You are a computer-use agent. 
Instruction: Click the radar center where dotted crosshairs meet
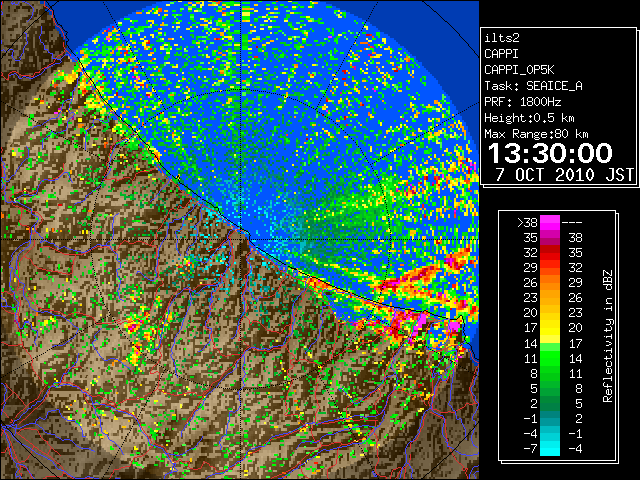click(x=241, y=239)
